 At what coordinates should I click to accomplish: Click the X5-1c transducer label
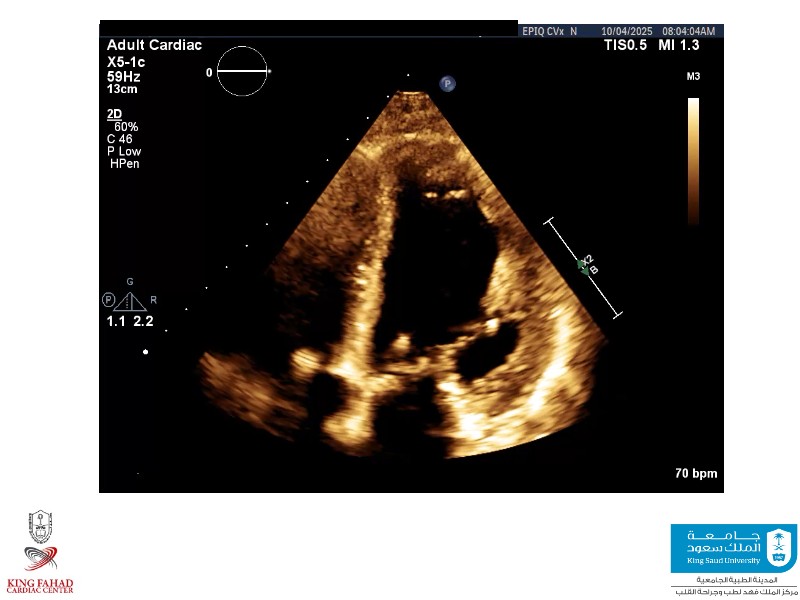click(128, 61)
